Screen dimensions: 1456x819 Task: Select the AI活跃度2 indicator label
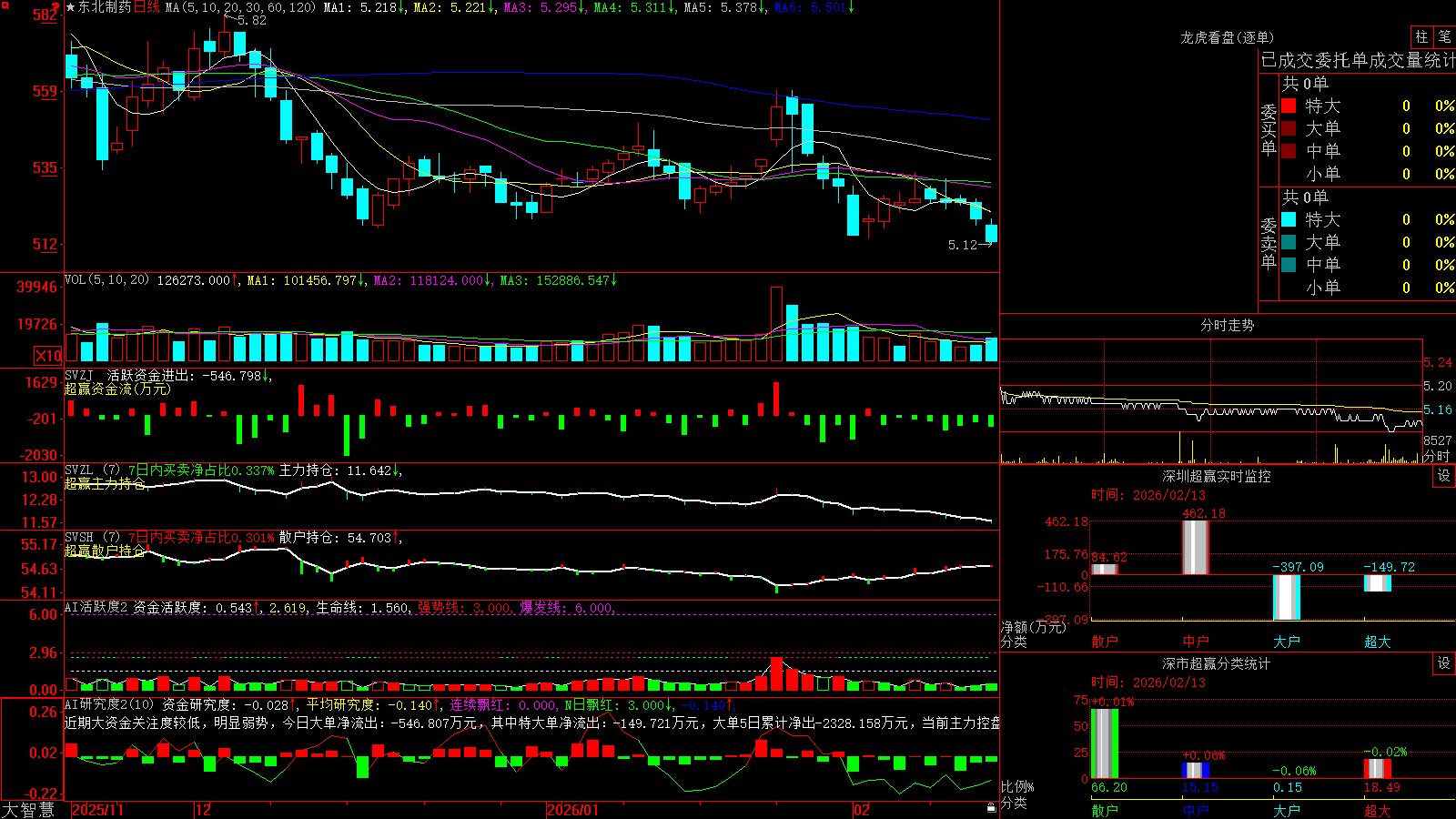pos(96,608)
